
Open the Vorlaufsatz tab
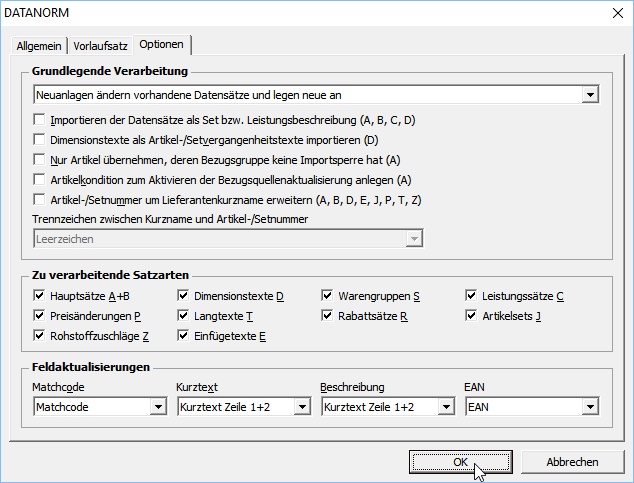pyautogui.click(x=100, y=46)
